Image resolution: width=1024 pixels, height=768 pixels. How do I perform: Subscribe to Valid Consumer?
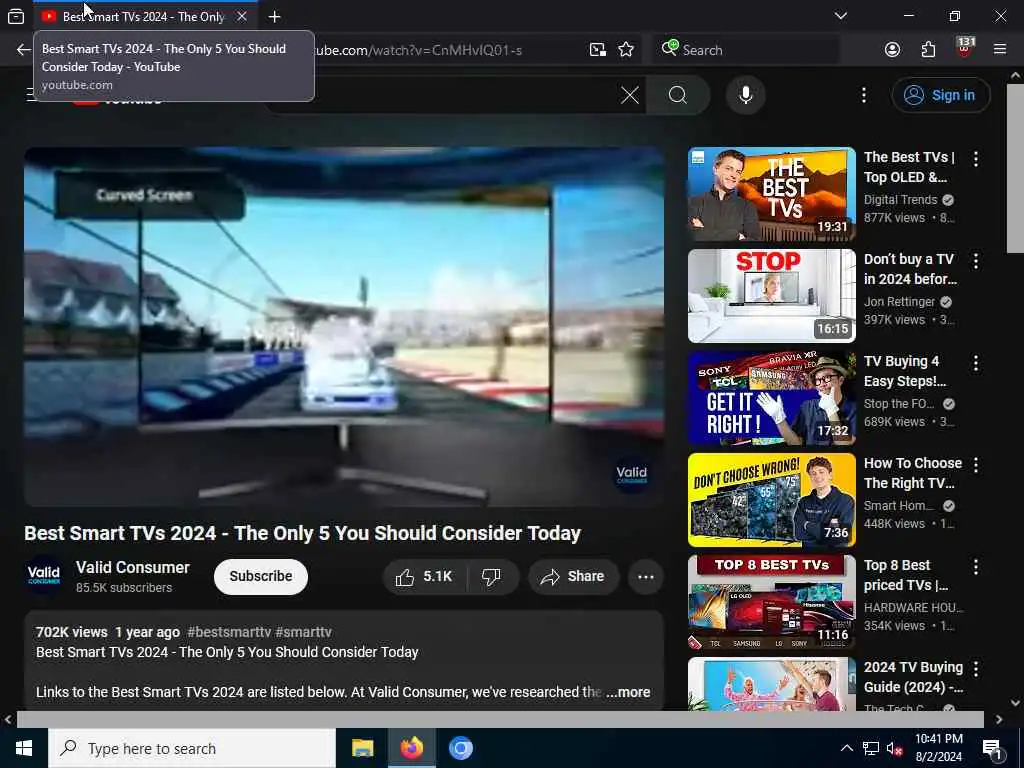point(261,577)
